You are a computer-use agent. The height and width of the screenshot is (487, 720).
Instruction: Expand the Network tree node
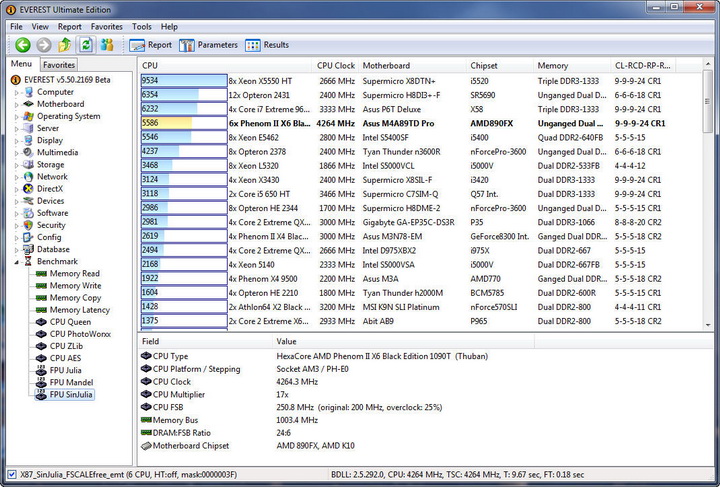[17, 177]
